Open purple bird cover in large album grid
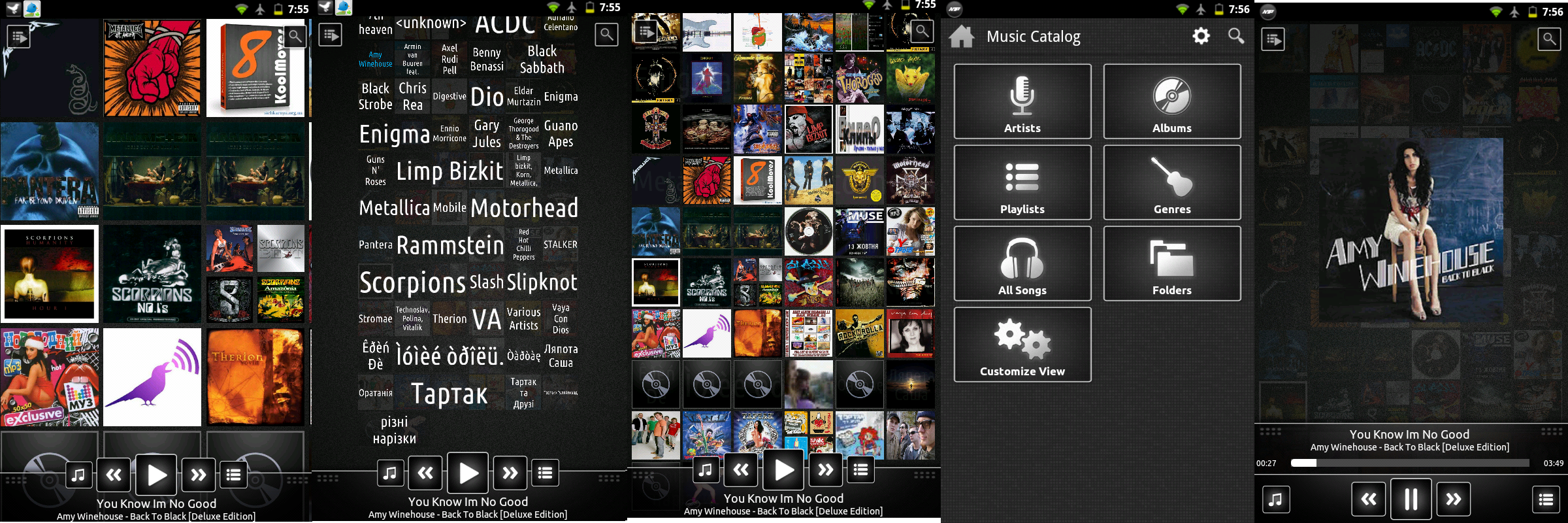This screenshot has width=1568, height=523. [x=152, y=377]
